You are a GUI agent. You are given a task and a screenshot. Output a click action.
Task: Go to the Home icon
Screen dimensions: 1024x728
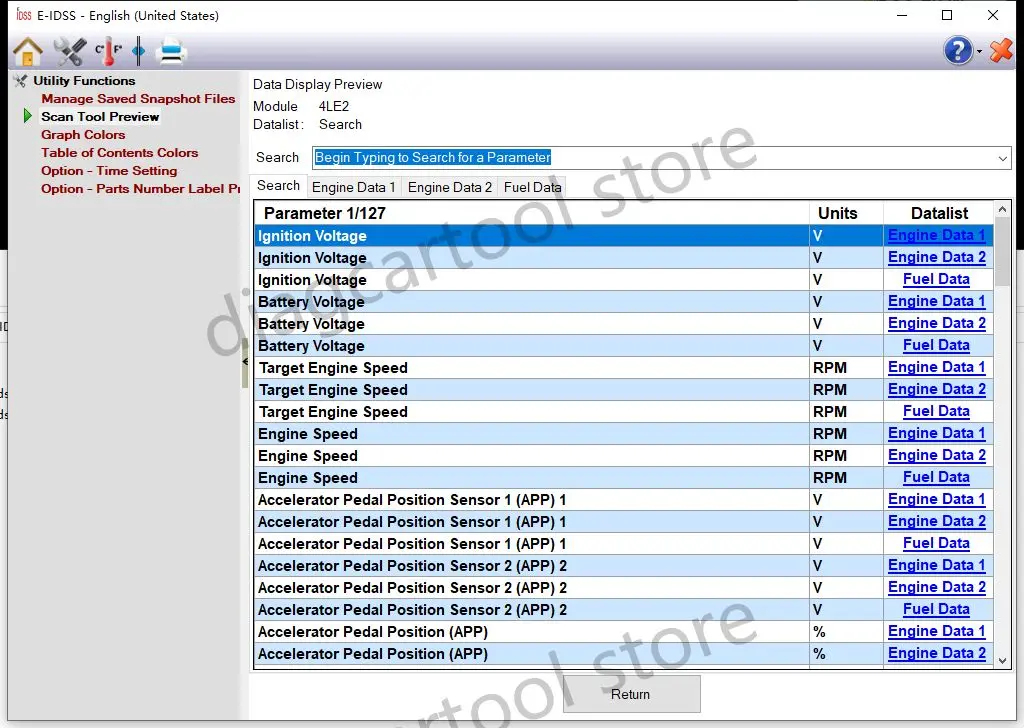click(x=28, y=51)
